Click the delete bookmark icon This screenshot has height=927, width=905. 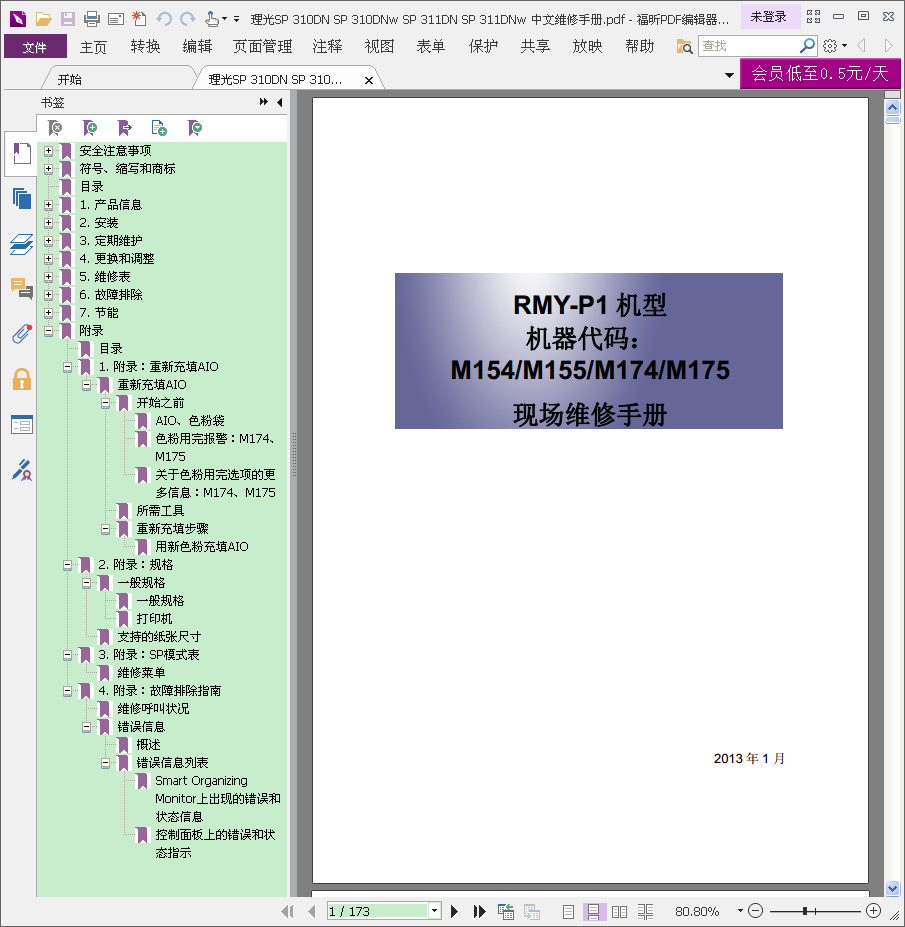point(54,128)
